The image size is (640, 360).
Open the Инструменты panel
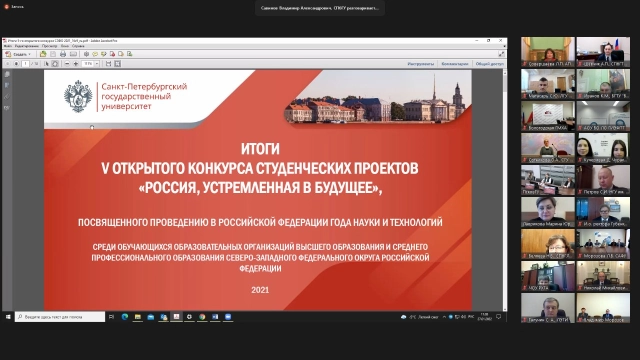click(x=420, y=64)
